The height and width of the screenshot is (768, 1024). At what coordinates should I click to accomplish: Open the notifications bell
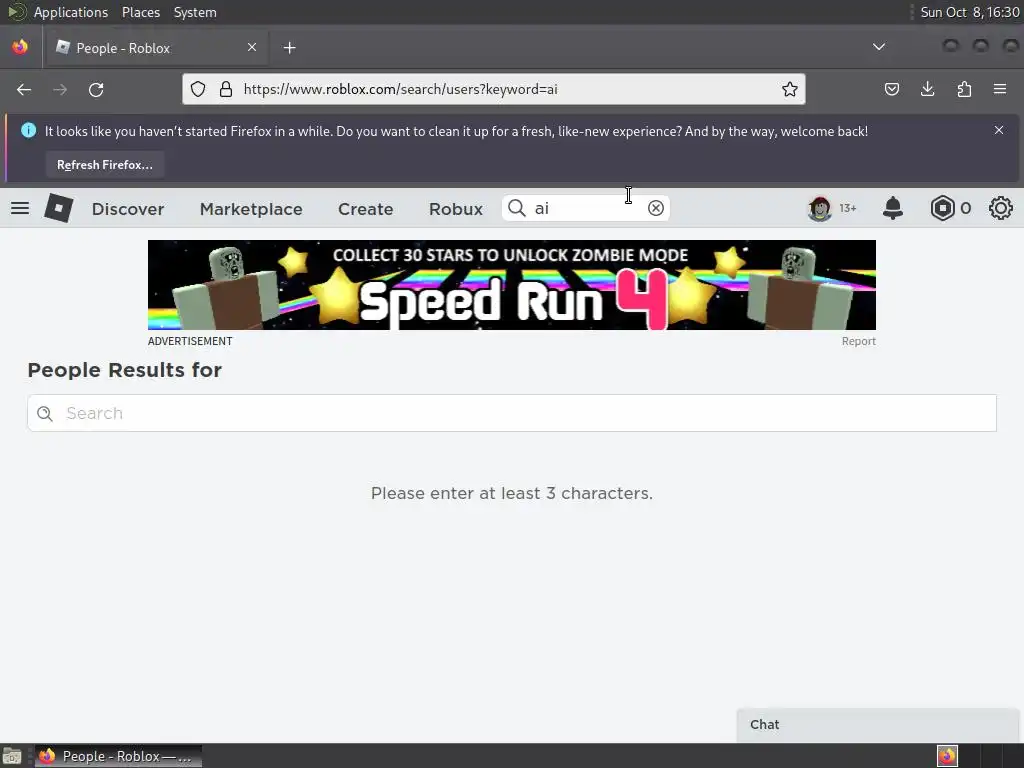click(893, 208)
